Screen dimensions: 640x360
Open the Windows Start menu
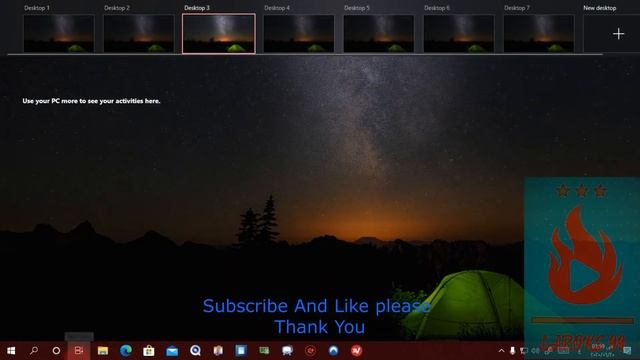click(x=11, y=351)
